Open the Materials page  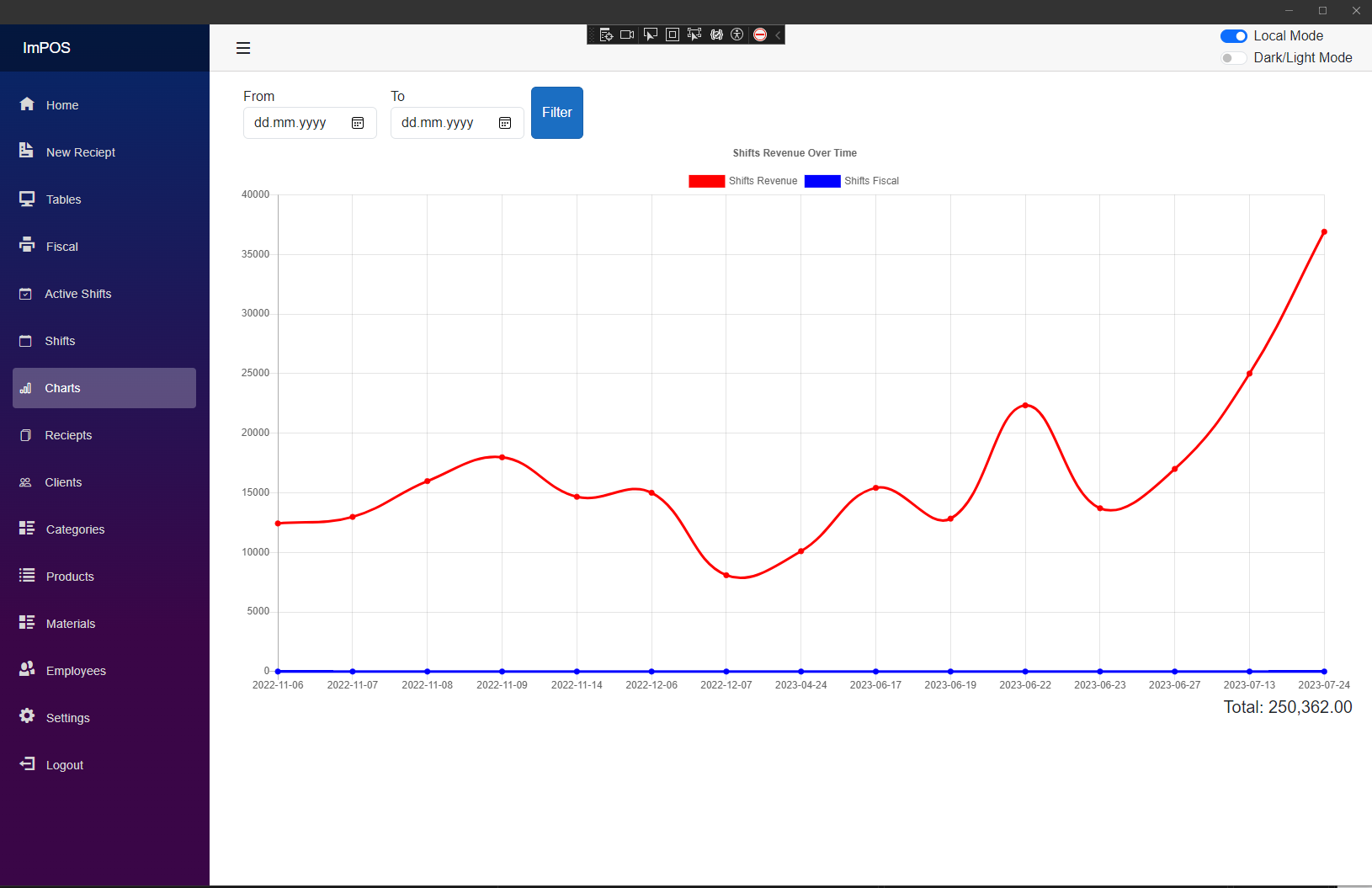tap(104, 624)
